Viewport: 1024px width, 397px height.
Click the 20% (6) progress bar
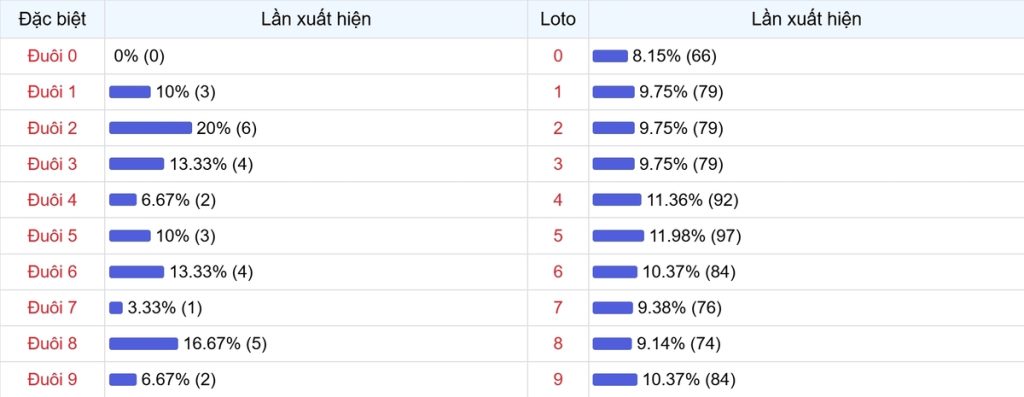point(150,128)
